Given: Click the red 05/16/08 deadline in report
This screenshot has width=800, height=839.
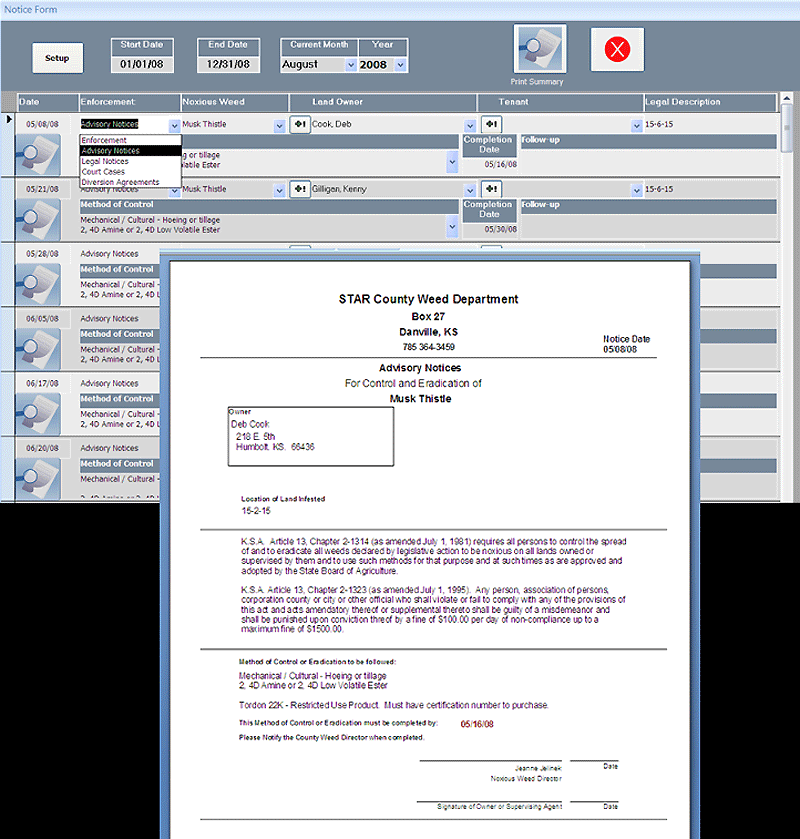Looking at the screenshot, I should [x=477, y=724].
